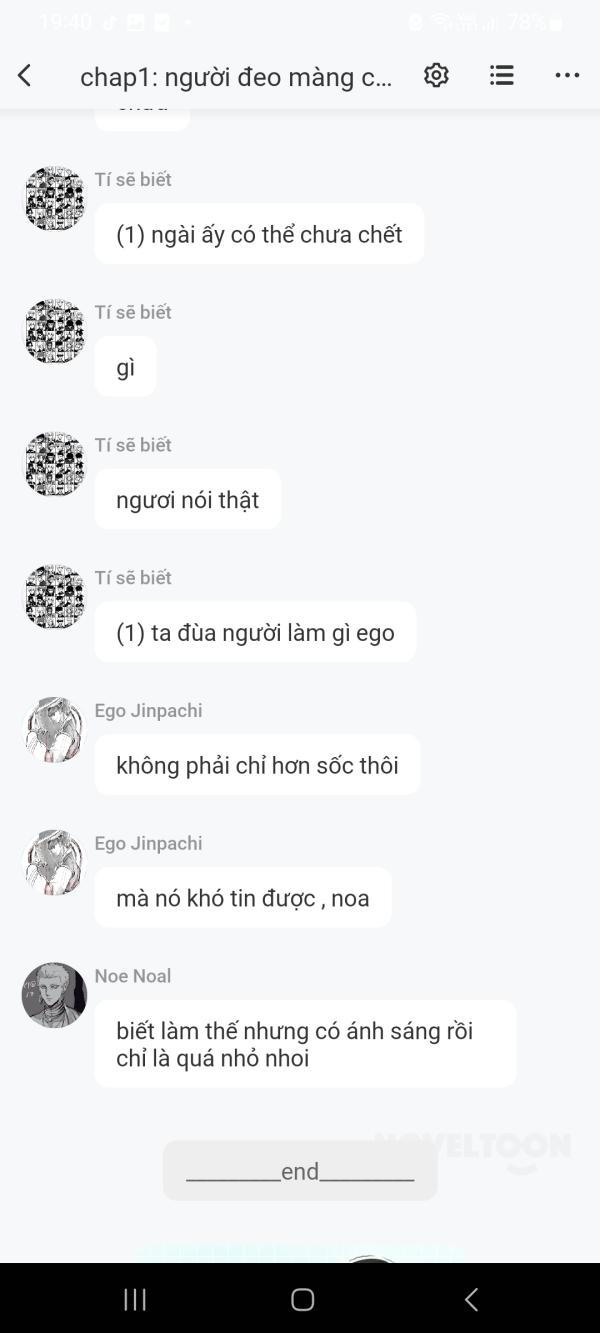Tap the "biết làm thế nhưng có ánh sáng" bubble
Image resolution: width=600 pixels, height=1333 pixels.
click(x=305, y=1044)
